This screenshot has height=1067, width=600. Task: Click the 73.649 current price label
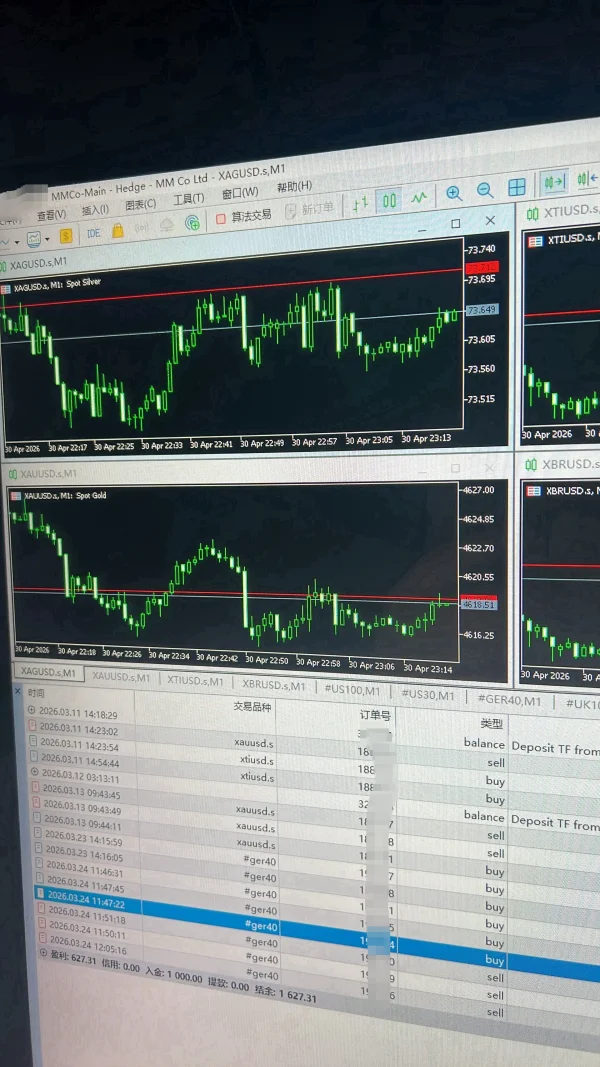[482, 310]
